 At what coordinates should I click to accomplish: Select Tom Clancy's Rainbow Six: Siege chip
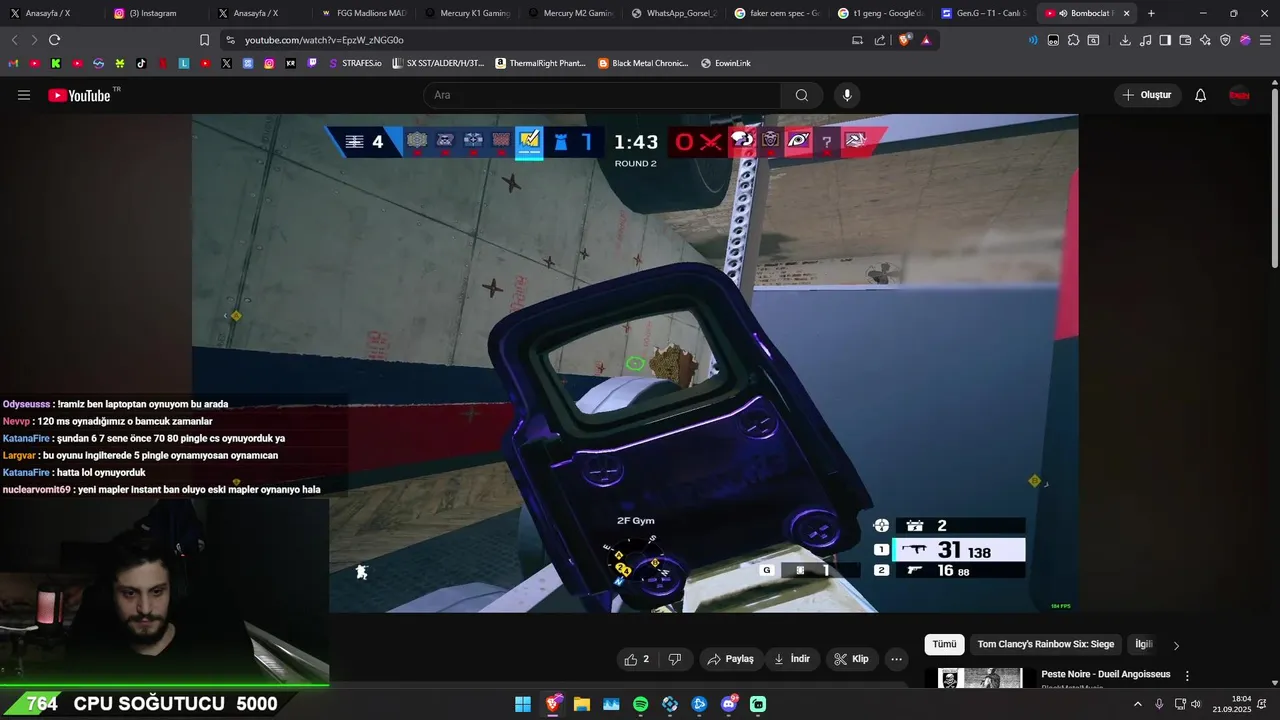pyautogui.click(x=1045, y=645)
